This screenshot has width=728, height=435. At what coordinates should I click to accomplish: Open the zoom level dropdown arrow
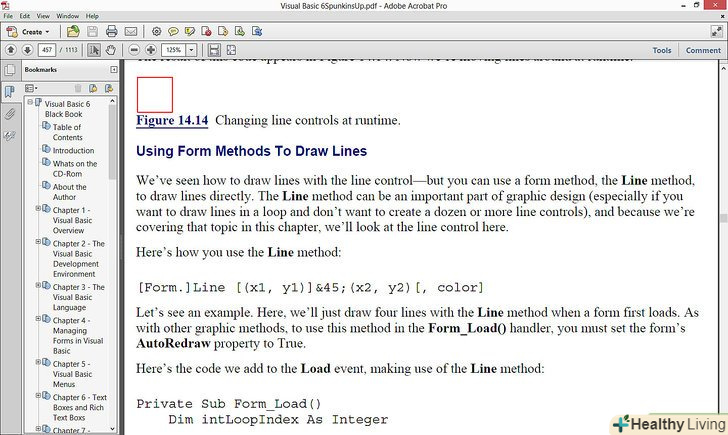191,50
